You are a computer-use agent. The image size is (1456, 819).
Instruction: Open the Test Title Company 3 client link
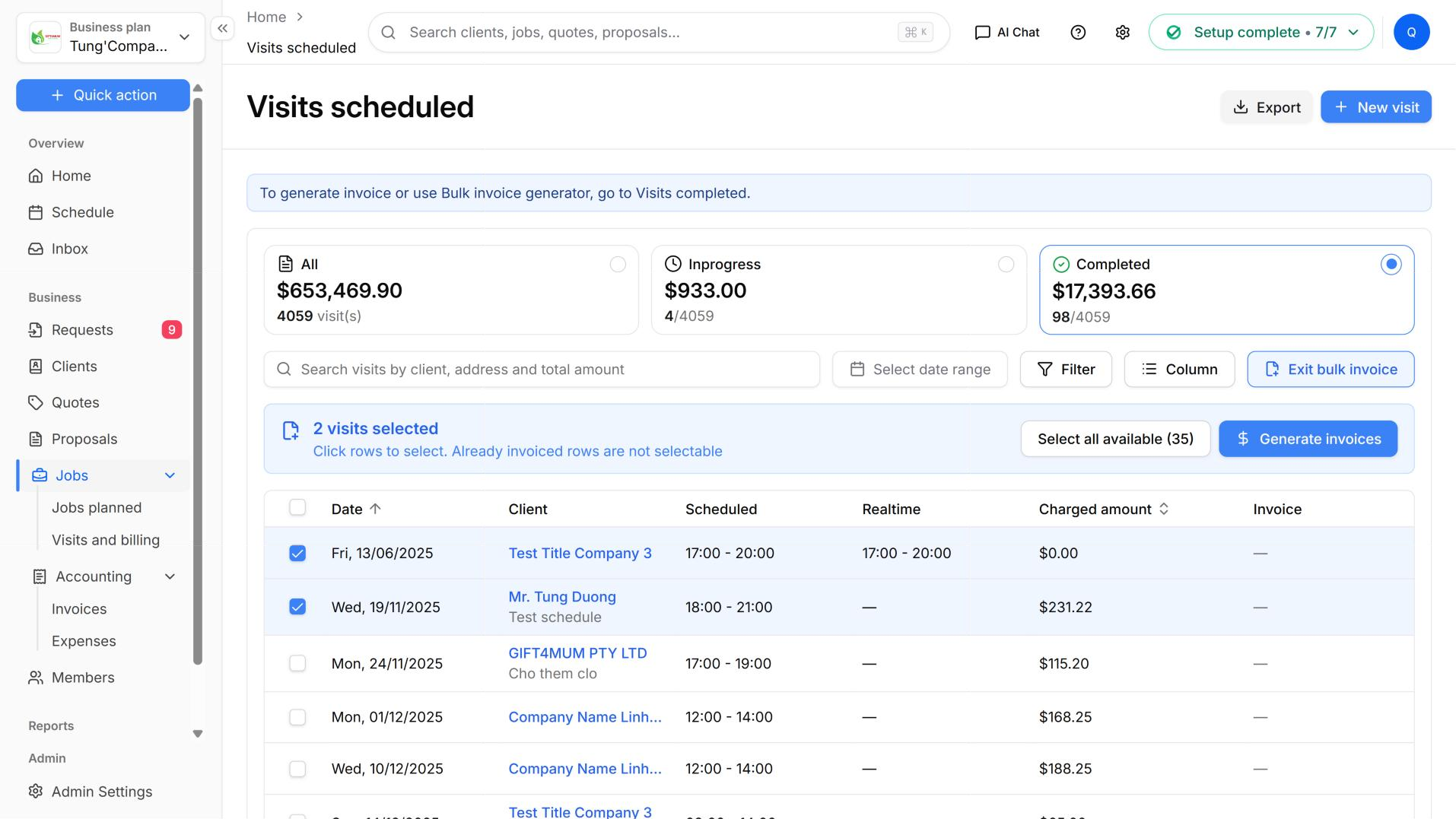click(x=580, y=554)
